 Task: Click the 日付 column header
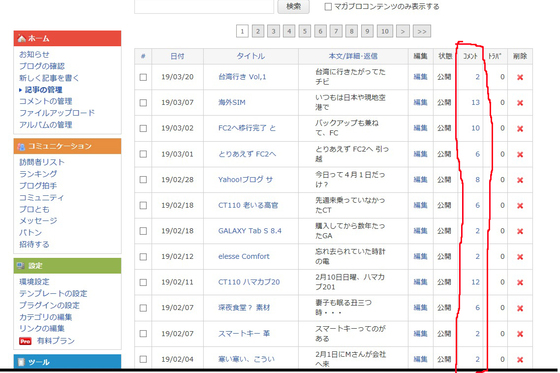[178, 56]
